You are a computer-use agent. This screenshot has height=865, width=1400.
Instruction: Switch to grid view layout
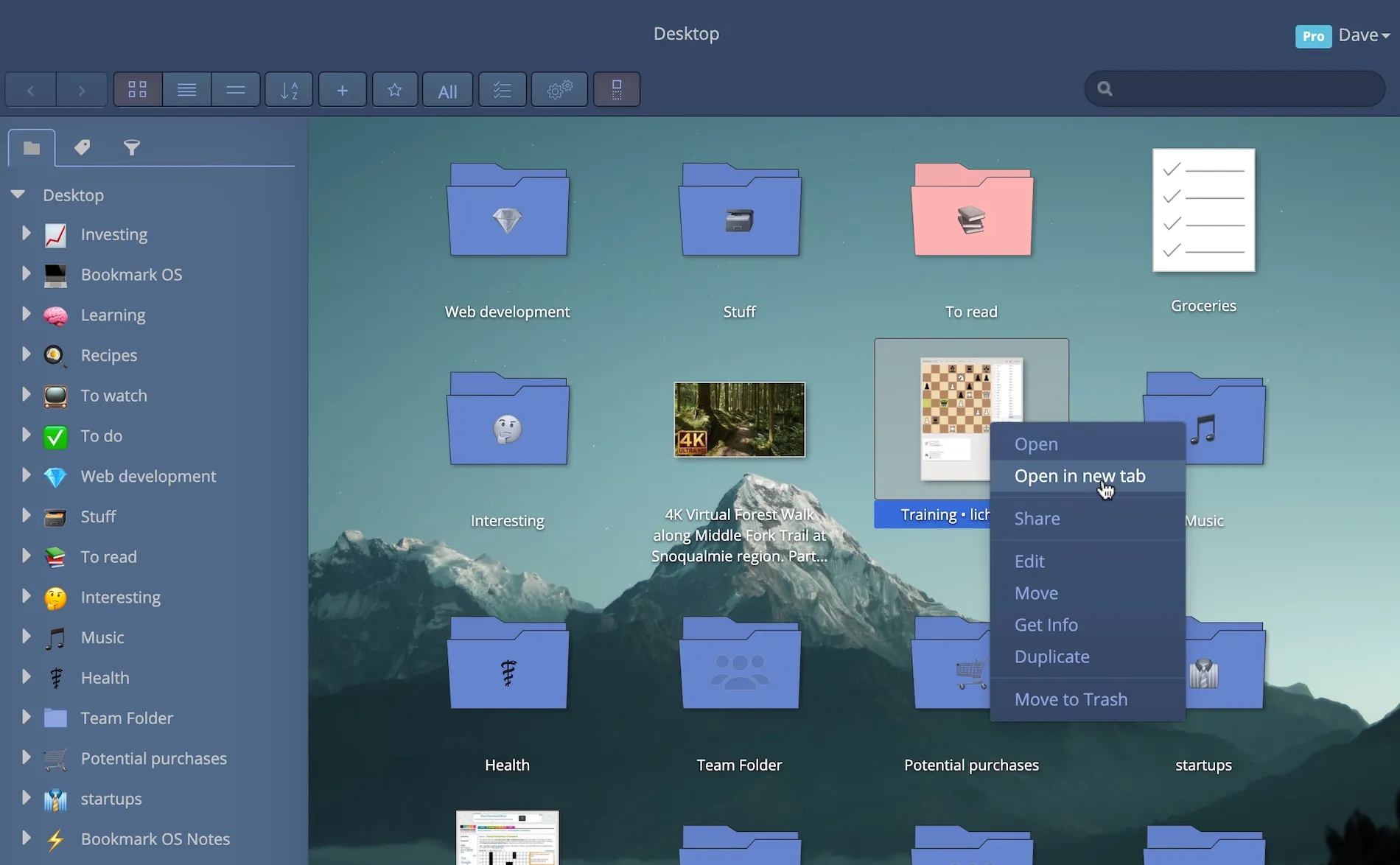[137, 89]
